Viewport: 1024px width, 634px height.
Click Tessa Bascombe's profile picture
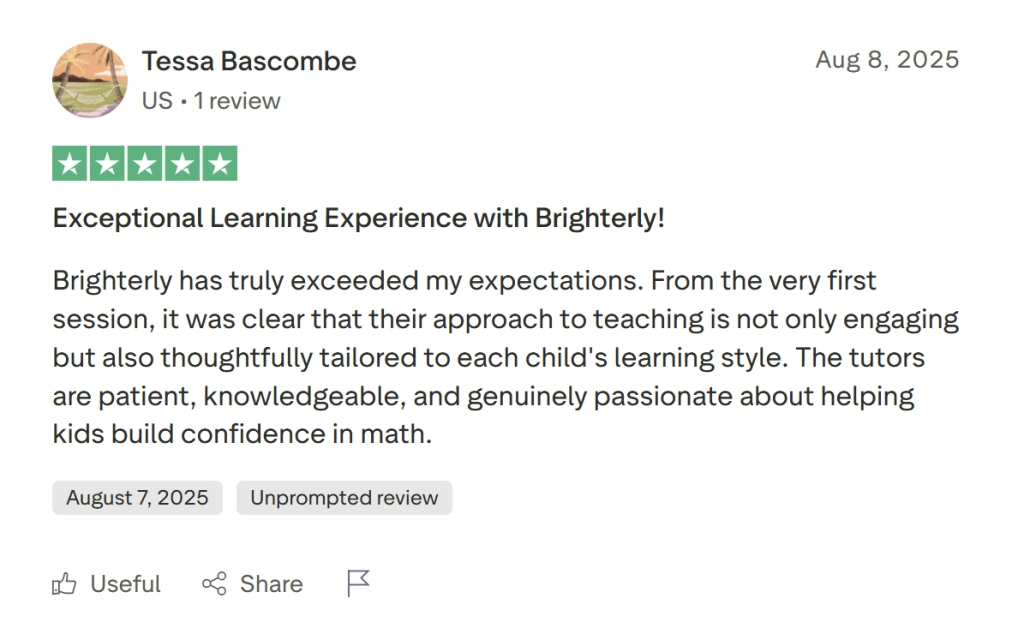pos(89,80)
